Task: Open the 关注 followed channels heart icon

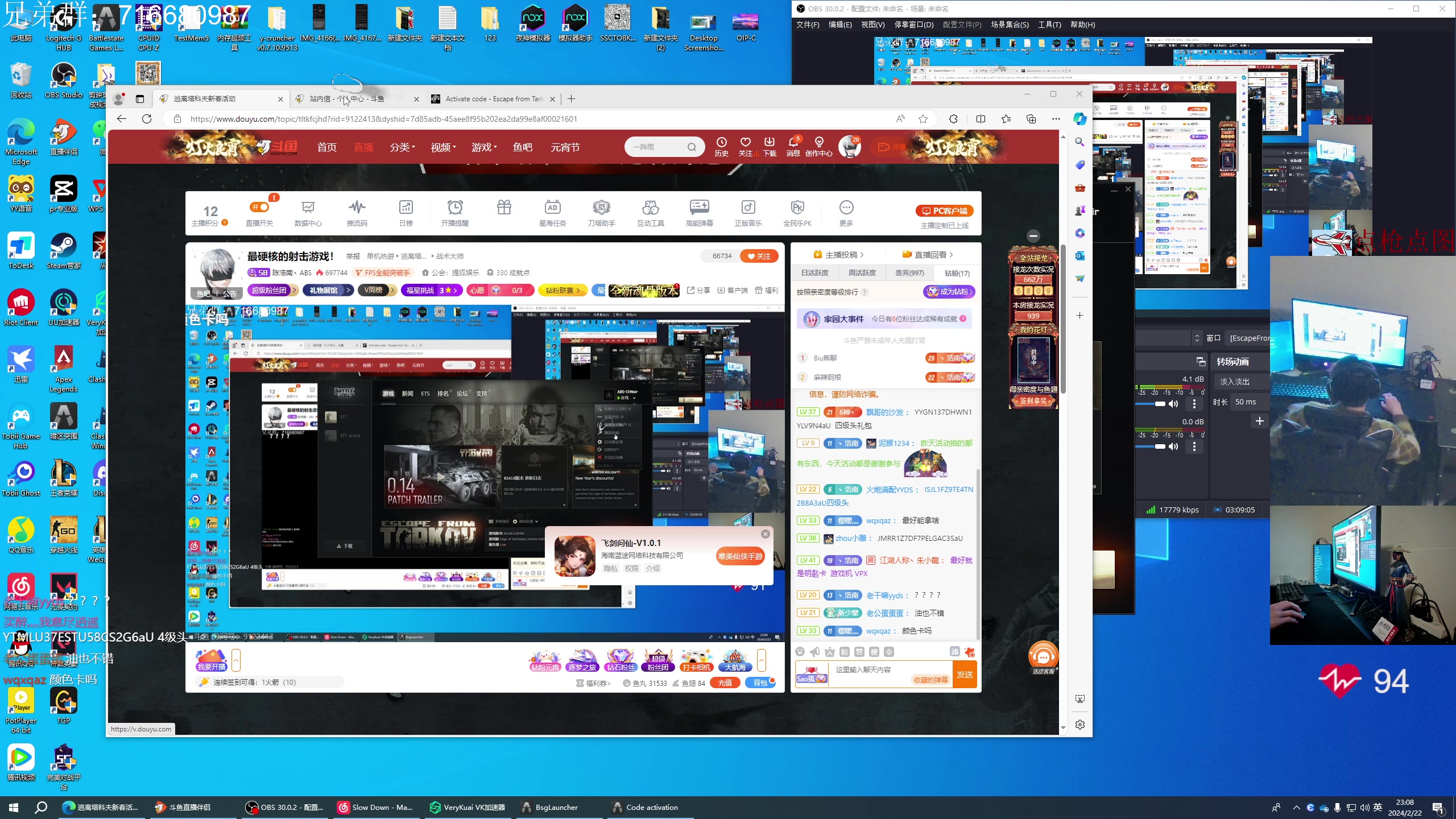Action: point(746,147)
